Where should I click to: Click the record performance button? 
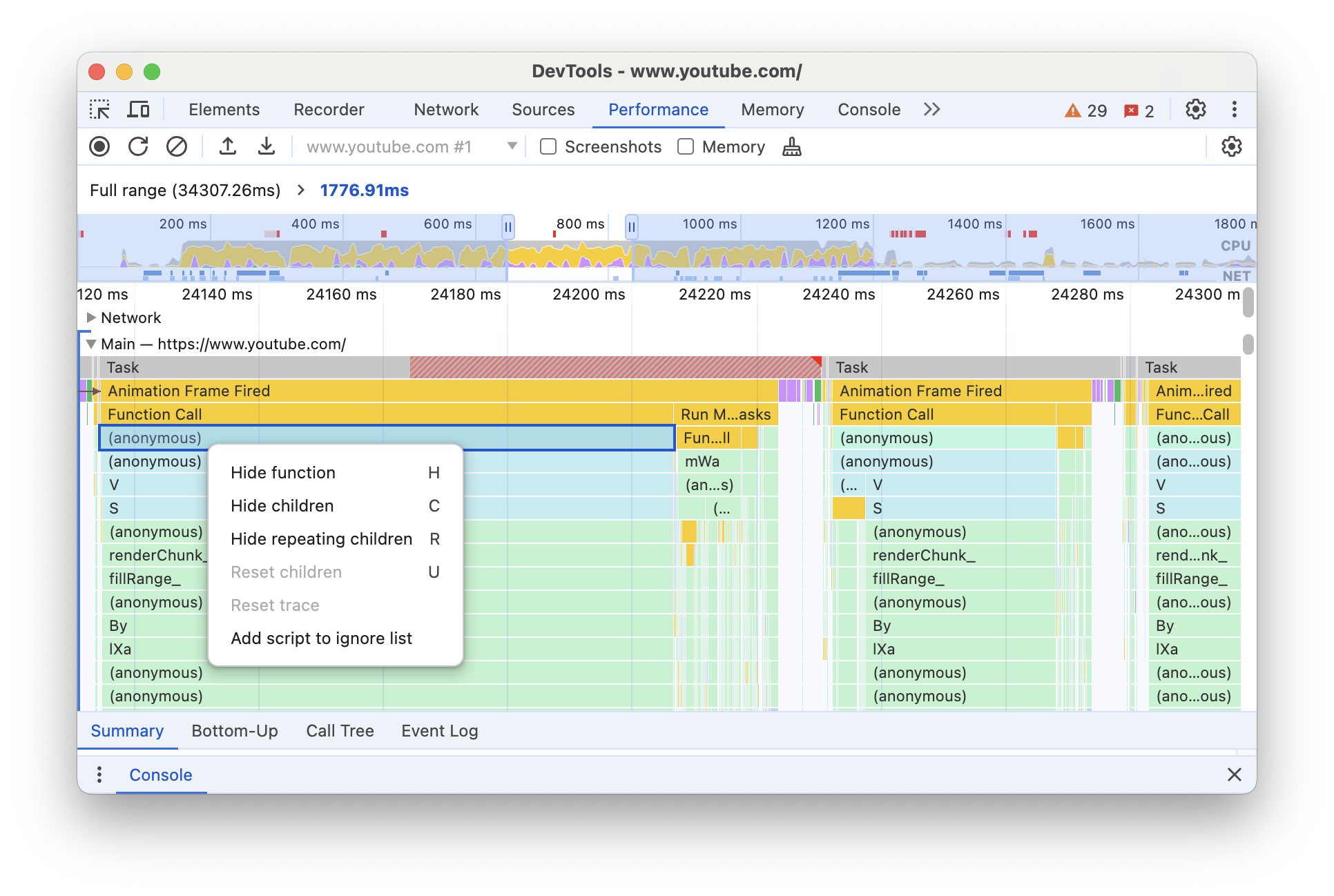click(99, 147)
